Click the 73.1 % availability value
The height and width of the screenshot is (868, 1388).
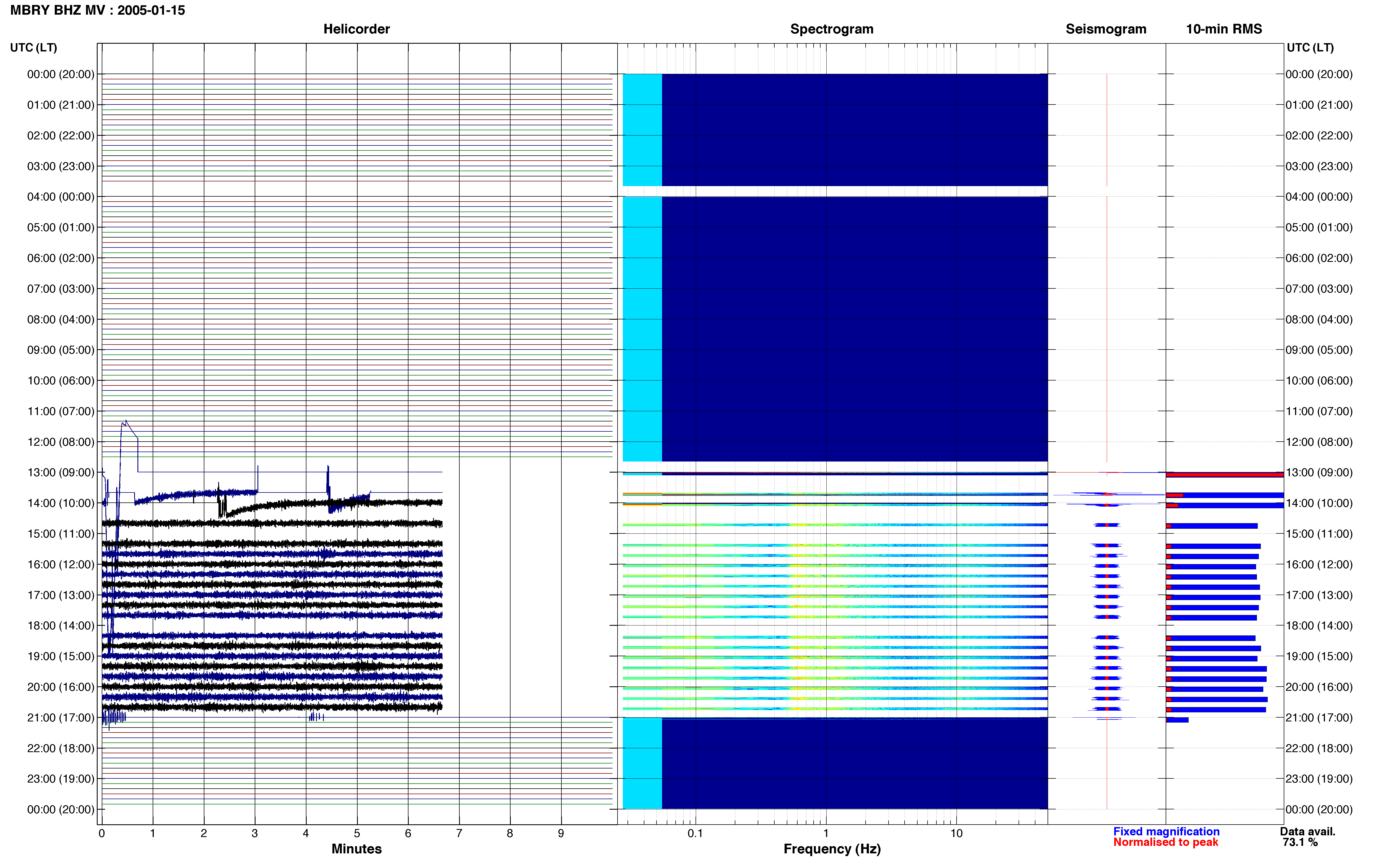point(1300,842)
